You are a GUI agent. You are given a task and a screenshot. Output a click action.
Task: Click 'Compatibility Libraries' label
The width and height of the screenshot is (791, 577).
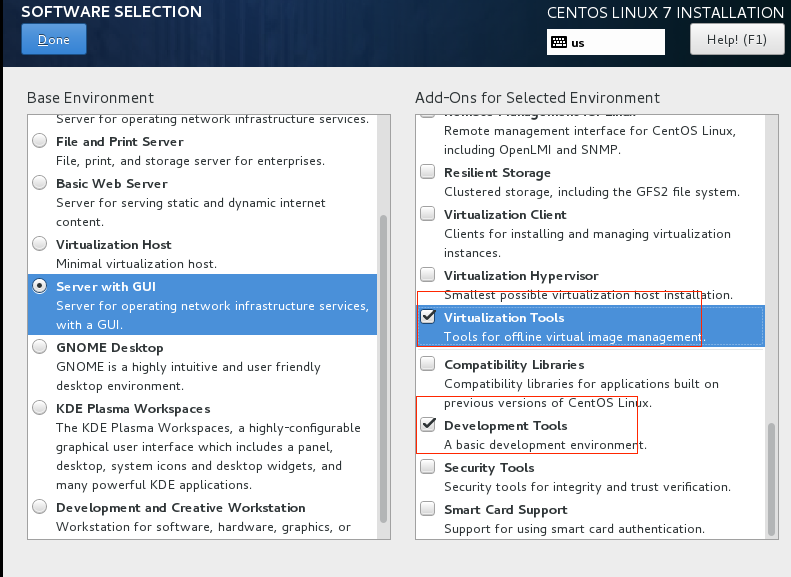[x=514, y=365]
